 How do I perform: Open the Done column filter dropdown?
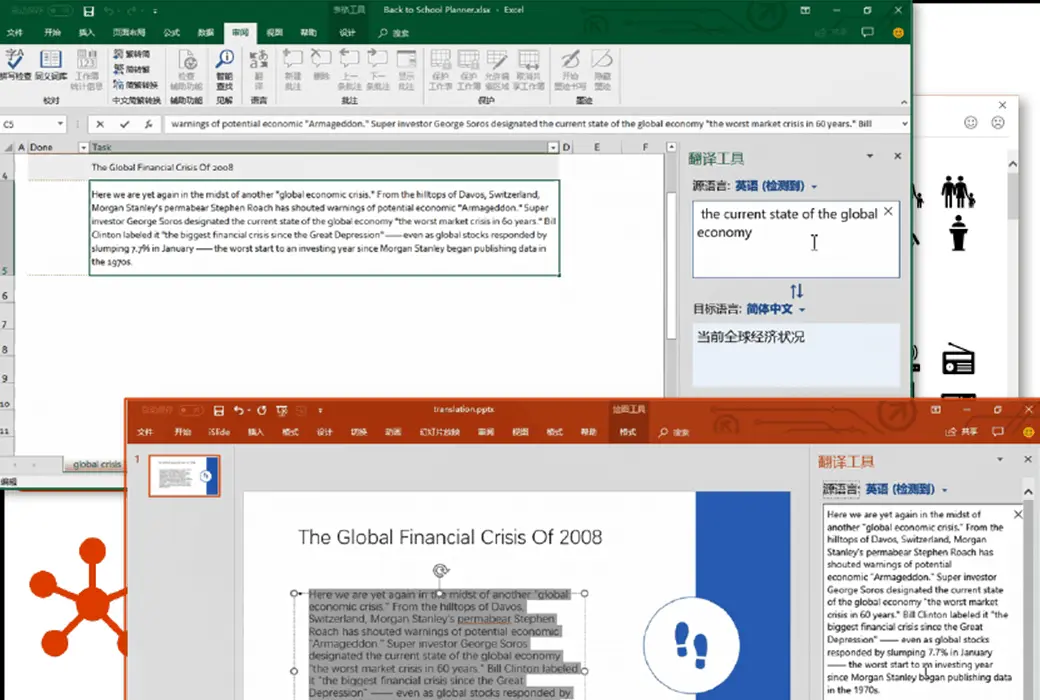[x=83, y=147]
